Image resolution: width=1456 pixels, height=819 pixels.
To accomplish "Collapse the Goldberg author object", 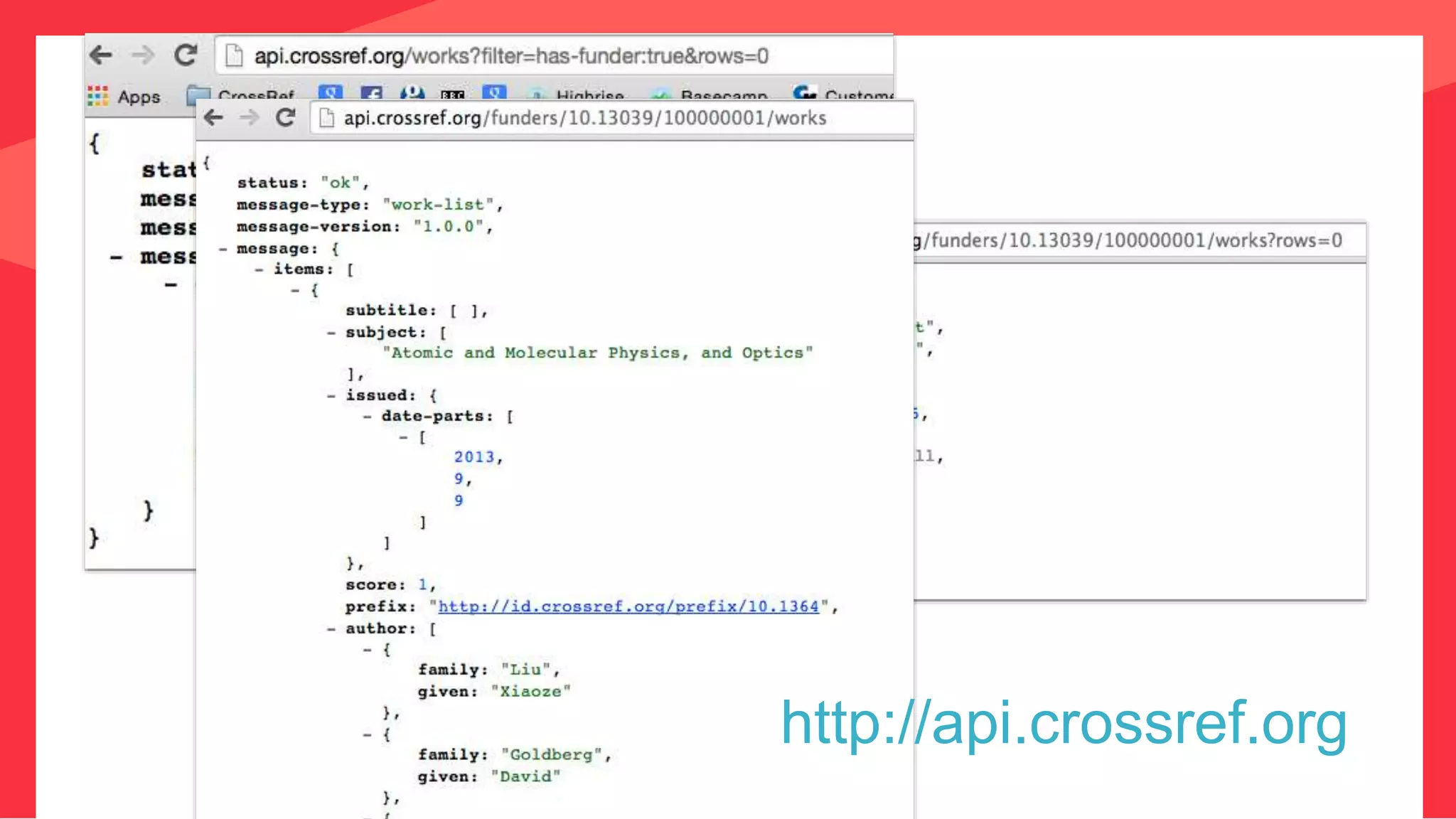I will 368,734.
